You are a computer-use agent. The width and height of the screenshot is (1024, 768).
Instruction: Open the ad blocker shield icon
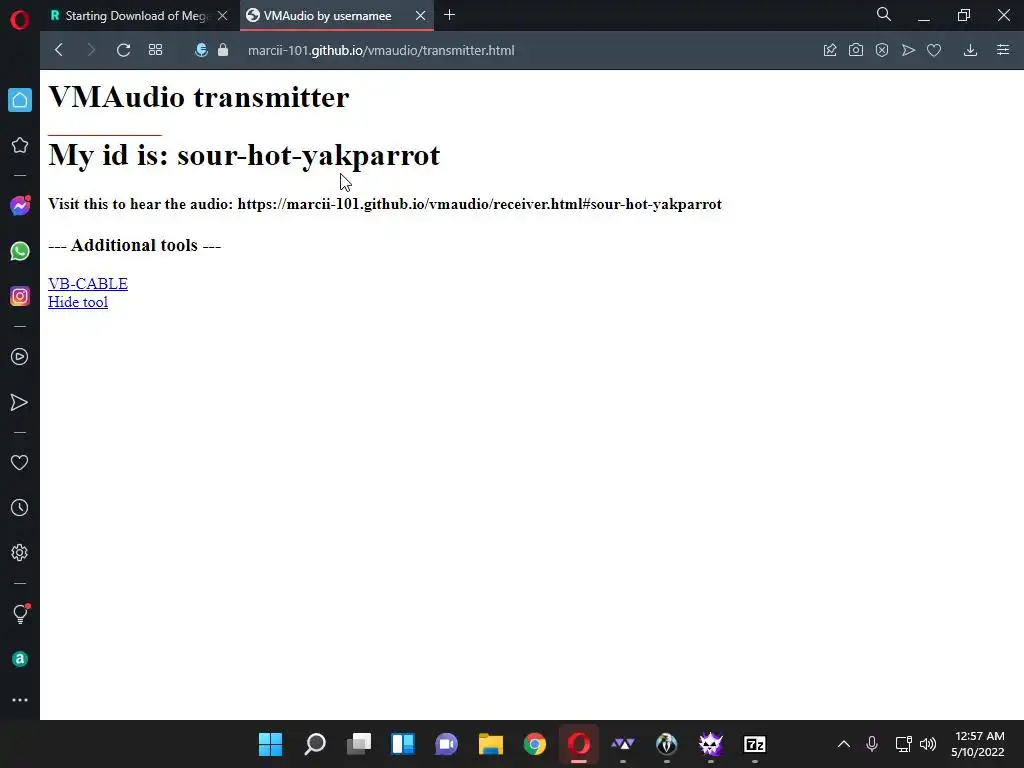tap(882, 50)
